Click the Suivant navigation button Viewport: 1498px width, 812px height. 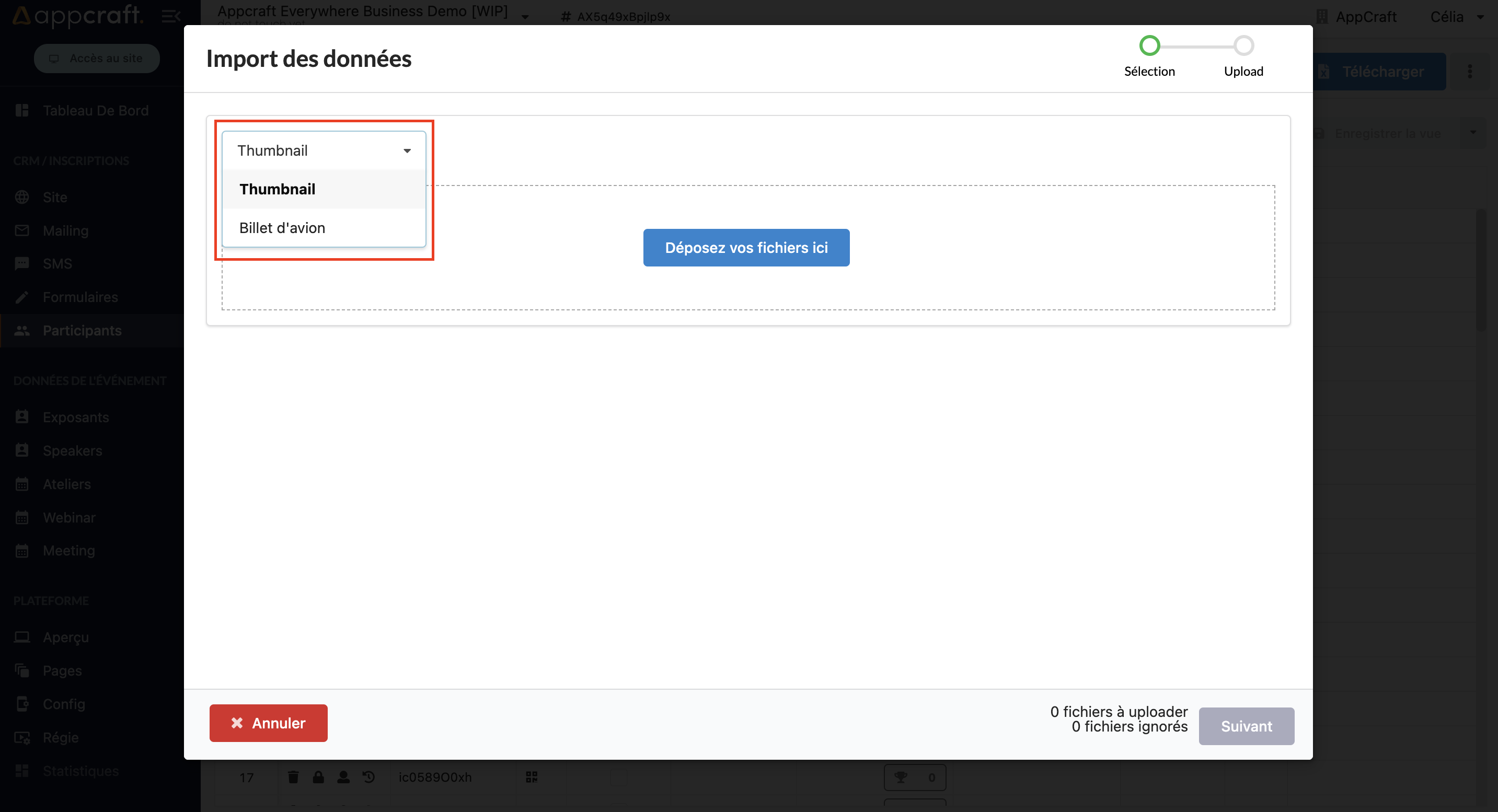click(x=1247, y=726)
